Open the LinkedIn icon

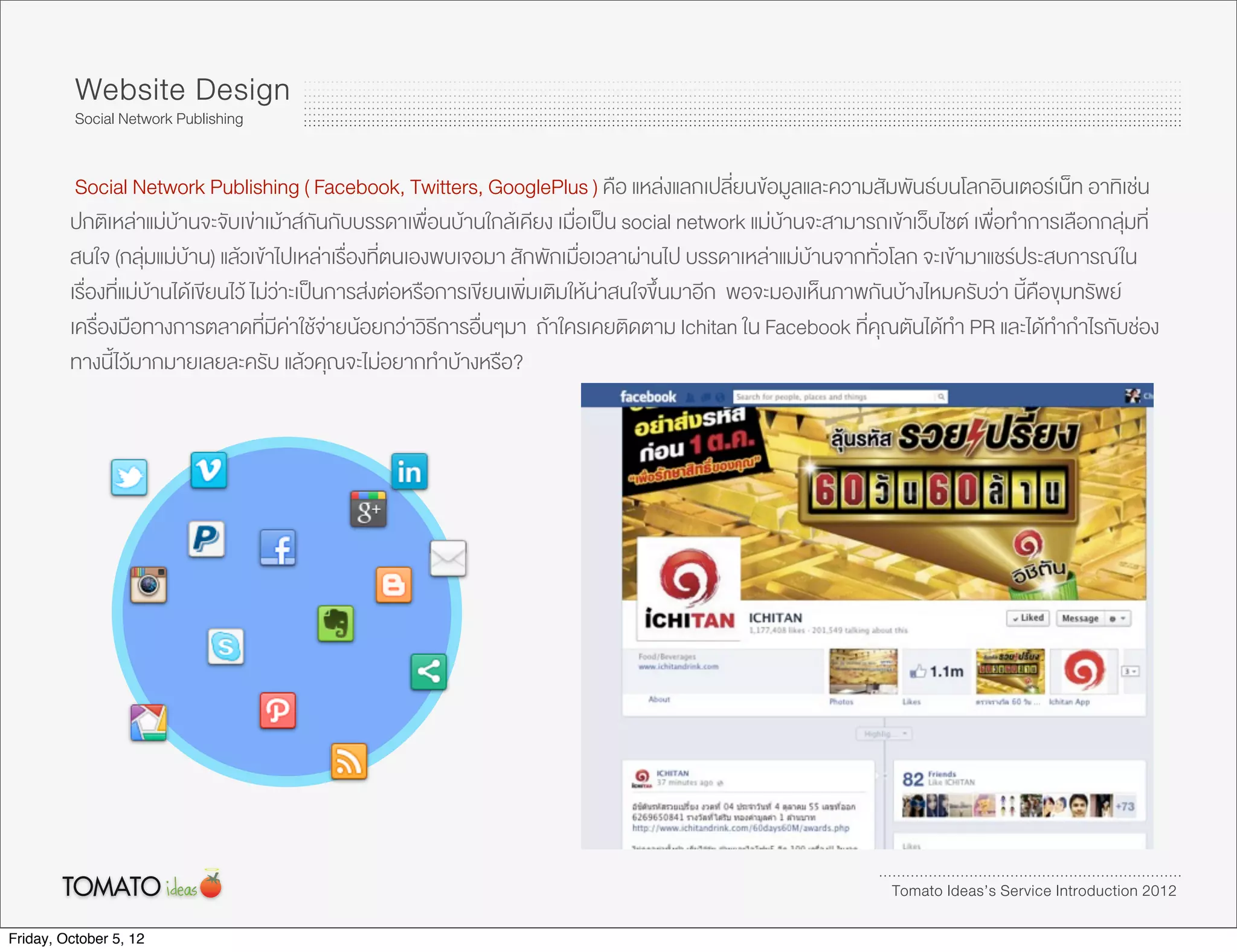(x=409, y=472)
